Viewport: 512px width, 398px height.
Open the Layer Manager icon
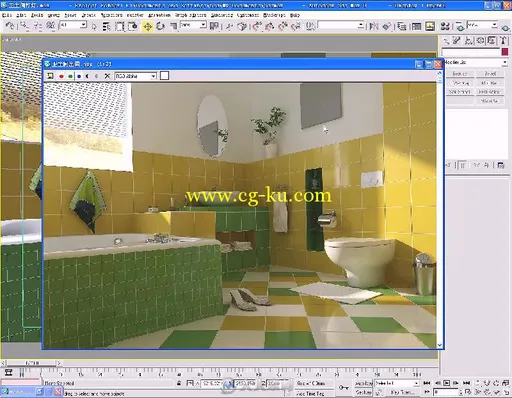click(402, 26)
